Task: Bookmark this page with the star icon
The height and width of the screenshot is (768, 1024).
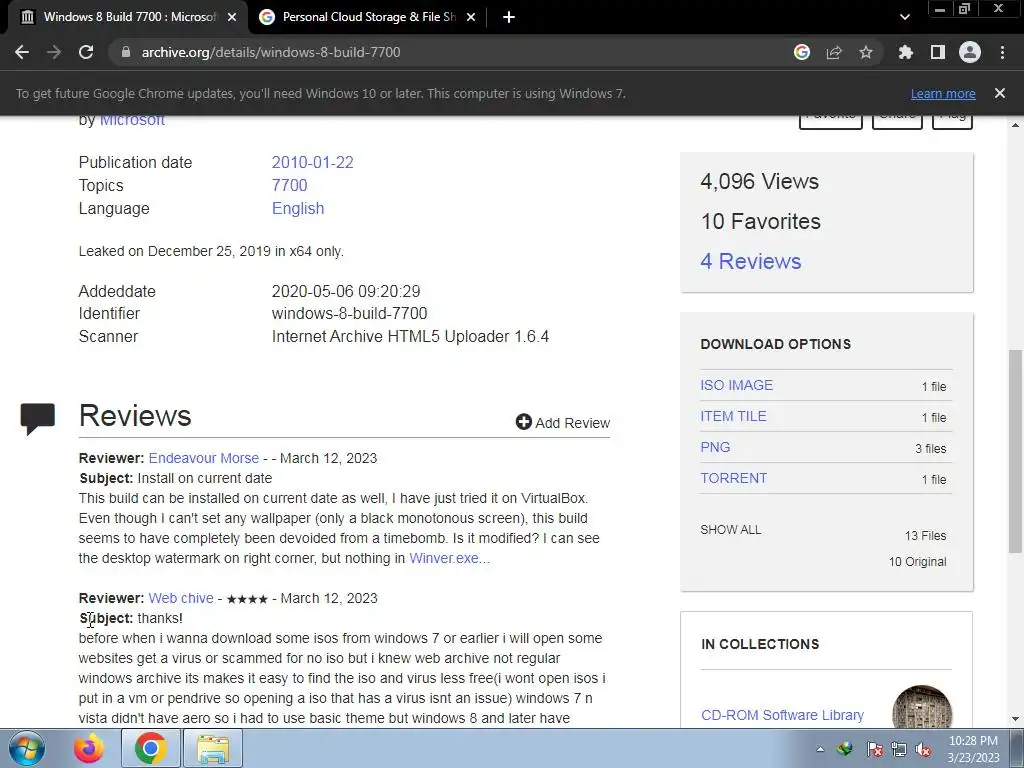Action: click(866, 52)
